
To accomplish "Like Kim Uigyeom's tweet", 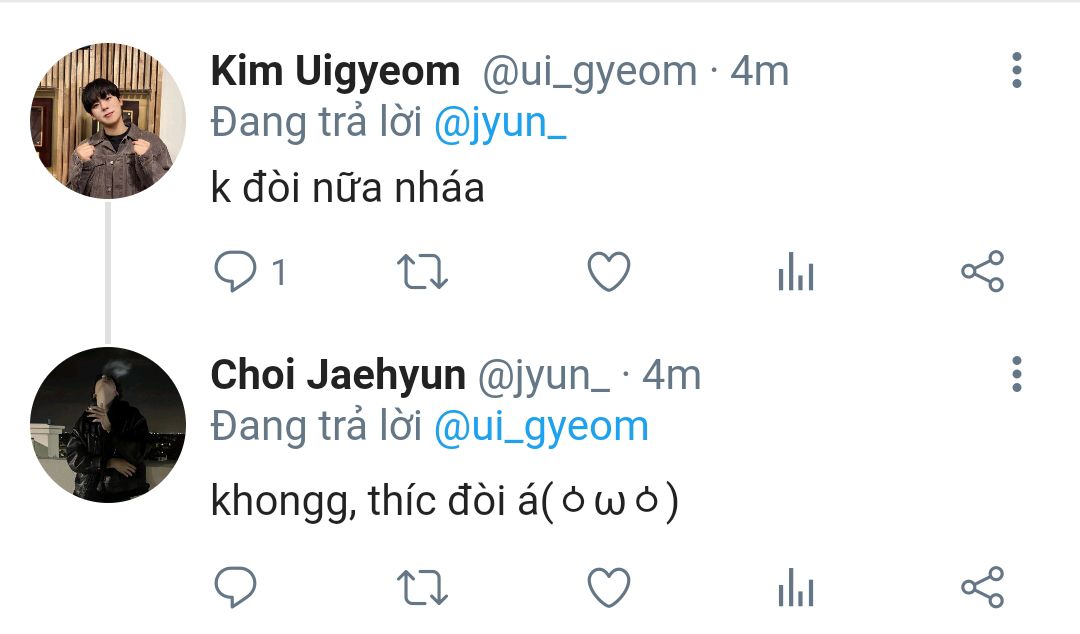I will coord(608,272).
